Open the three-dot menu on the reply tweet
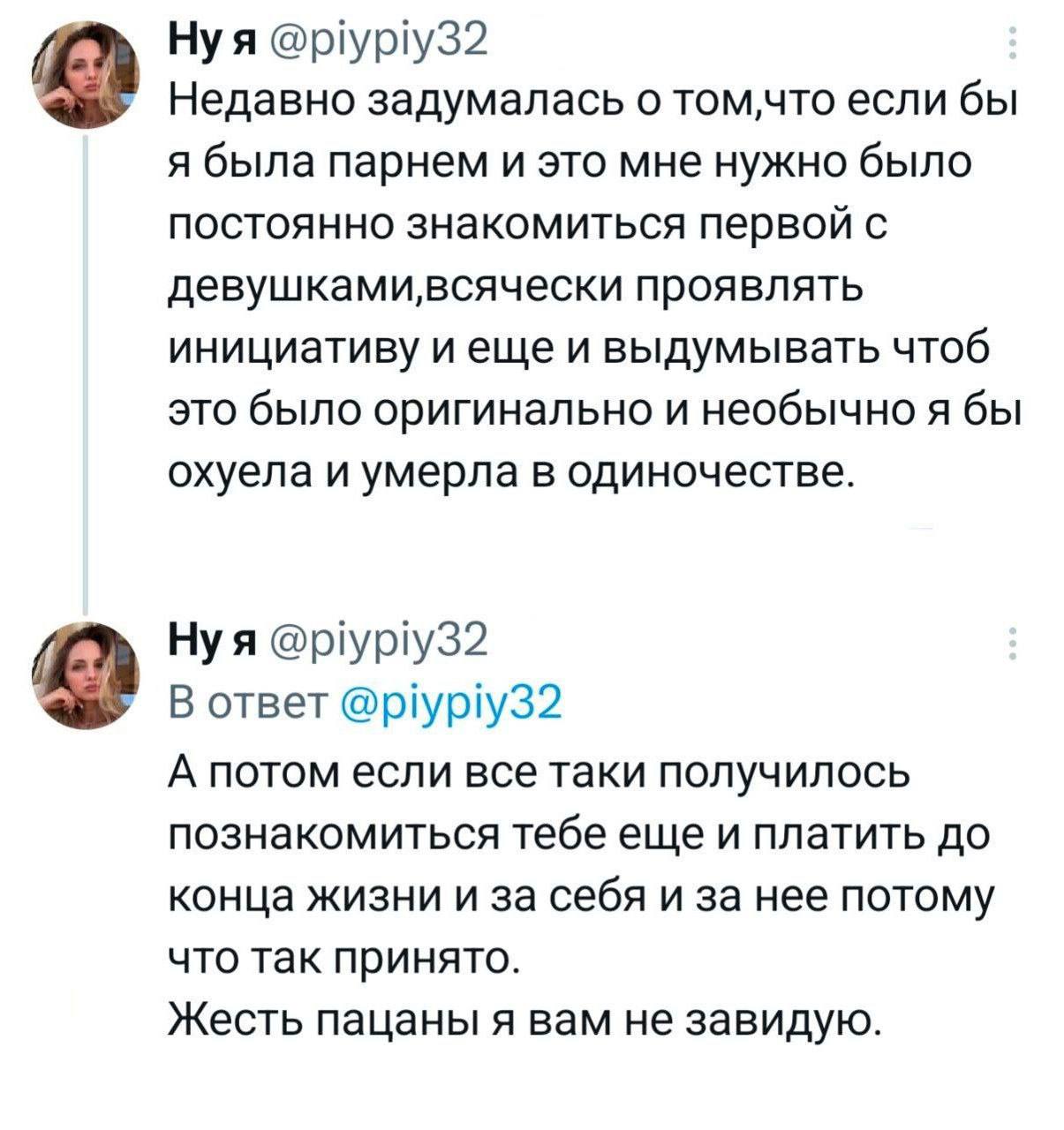The image size is (1064, 1130). pos(1011,644)
